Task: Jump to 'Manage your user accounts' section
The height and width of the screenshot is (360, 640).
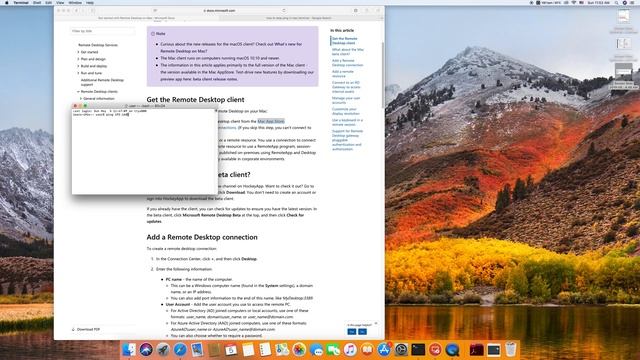Action: (x=346, y=100)
